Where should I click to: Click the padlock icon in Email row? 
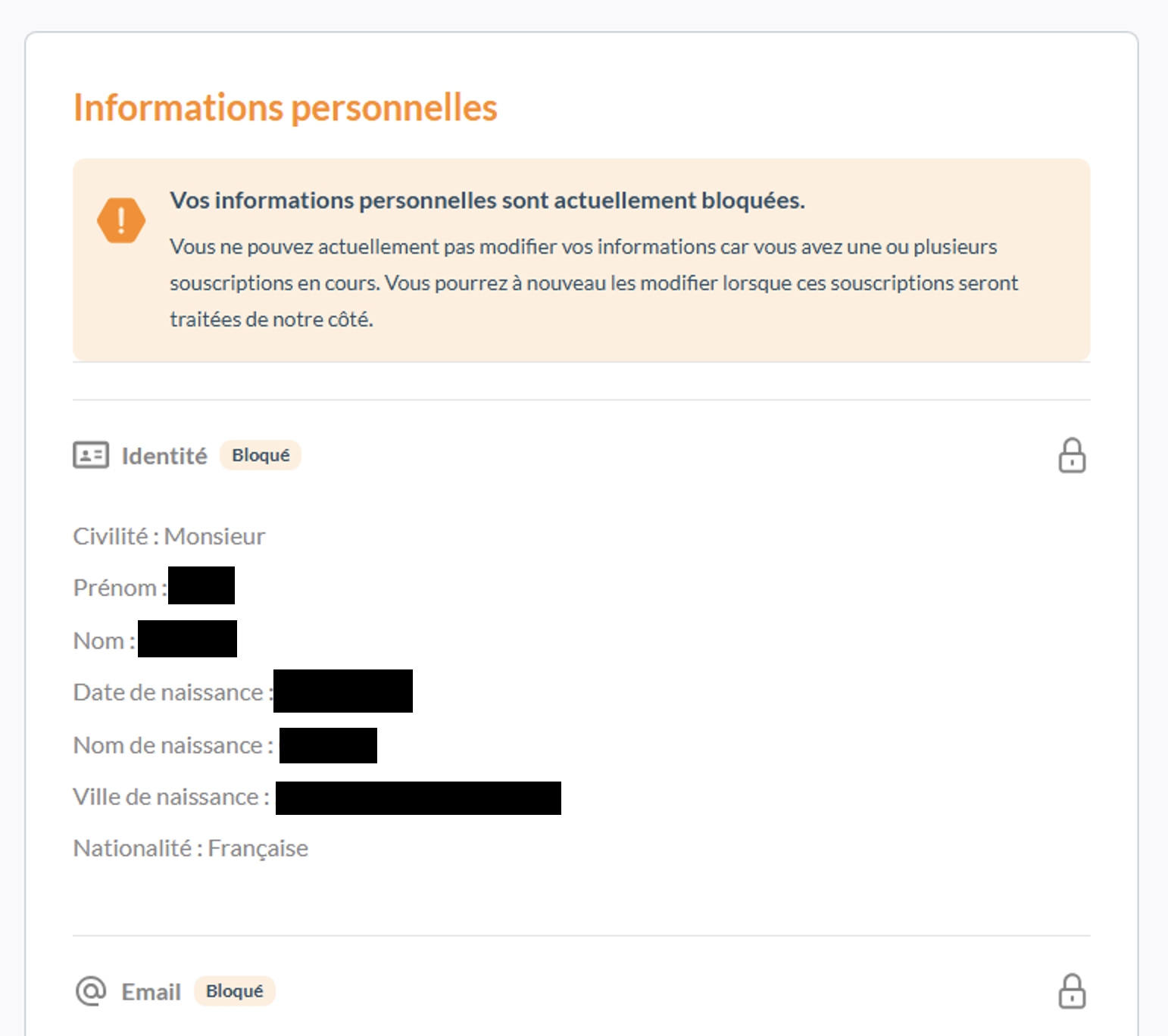click(1072, 991)
